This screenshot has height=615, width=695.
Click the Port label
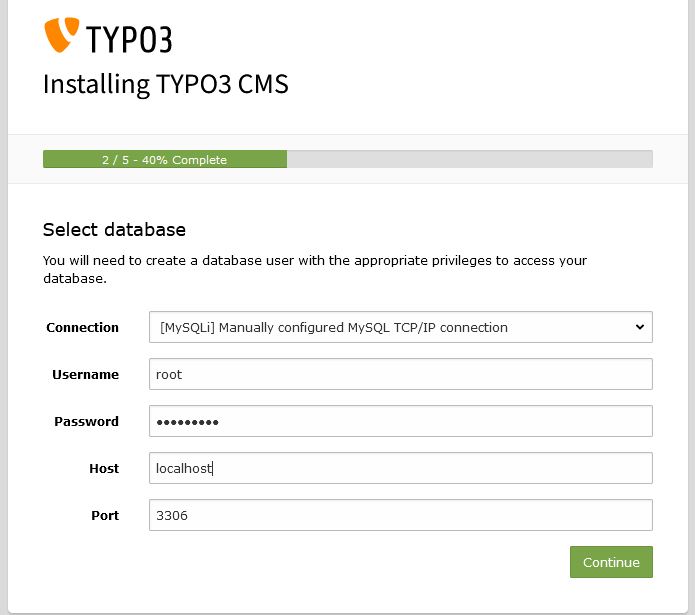coord(105,515)
